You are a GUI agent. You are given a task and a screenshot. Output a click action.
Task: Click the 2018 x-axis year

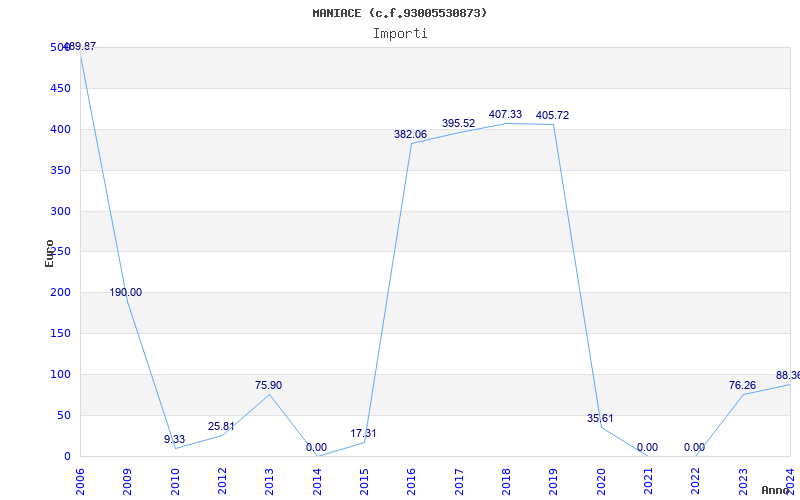click(506, 482)
